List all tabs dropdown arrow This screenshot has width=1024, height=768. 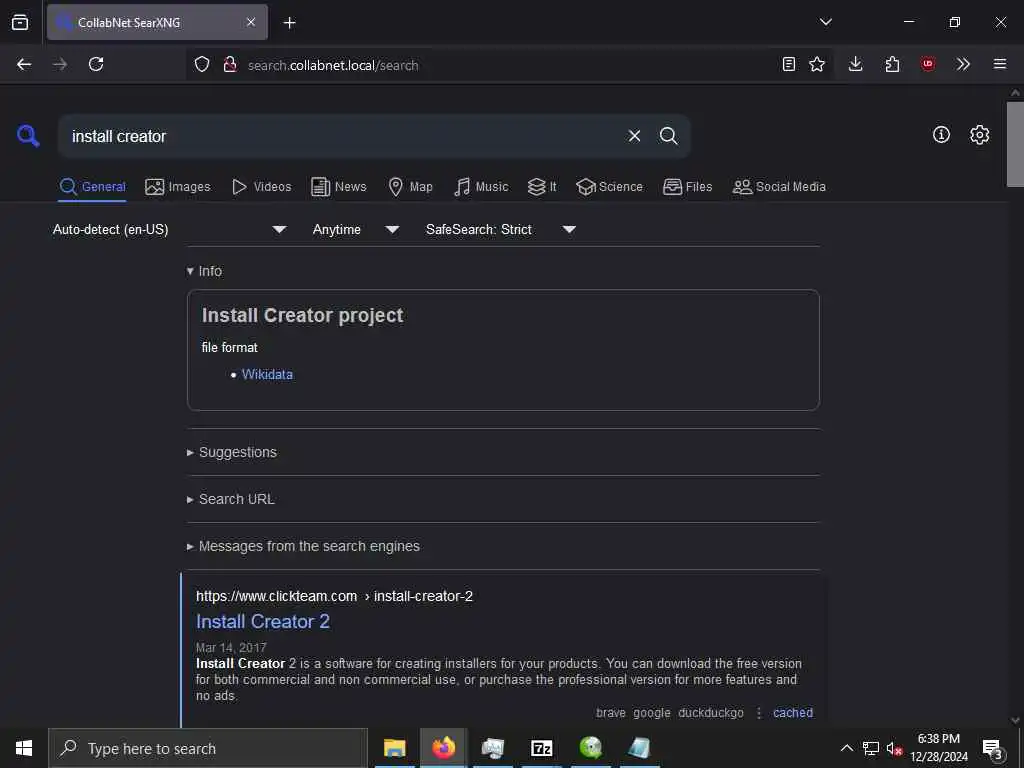pos(825,22)
